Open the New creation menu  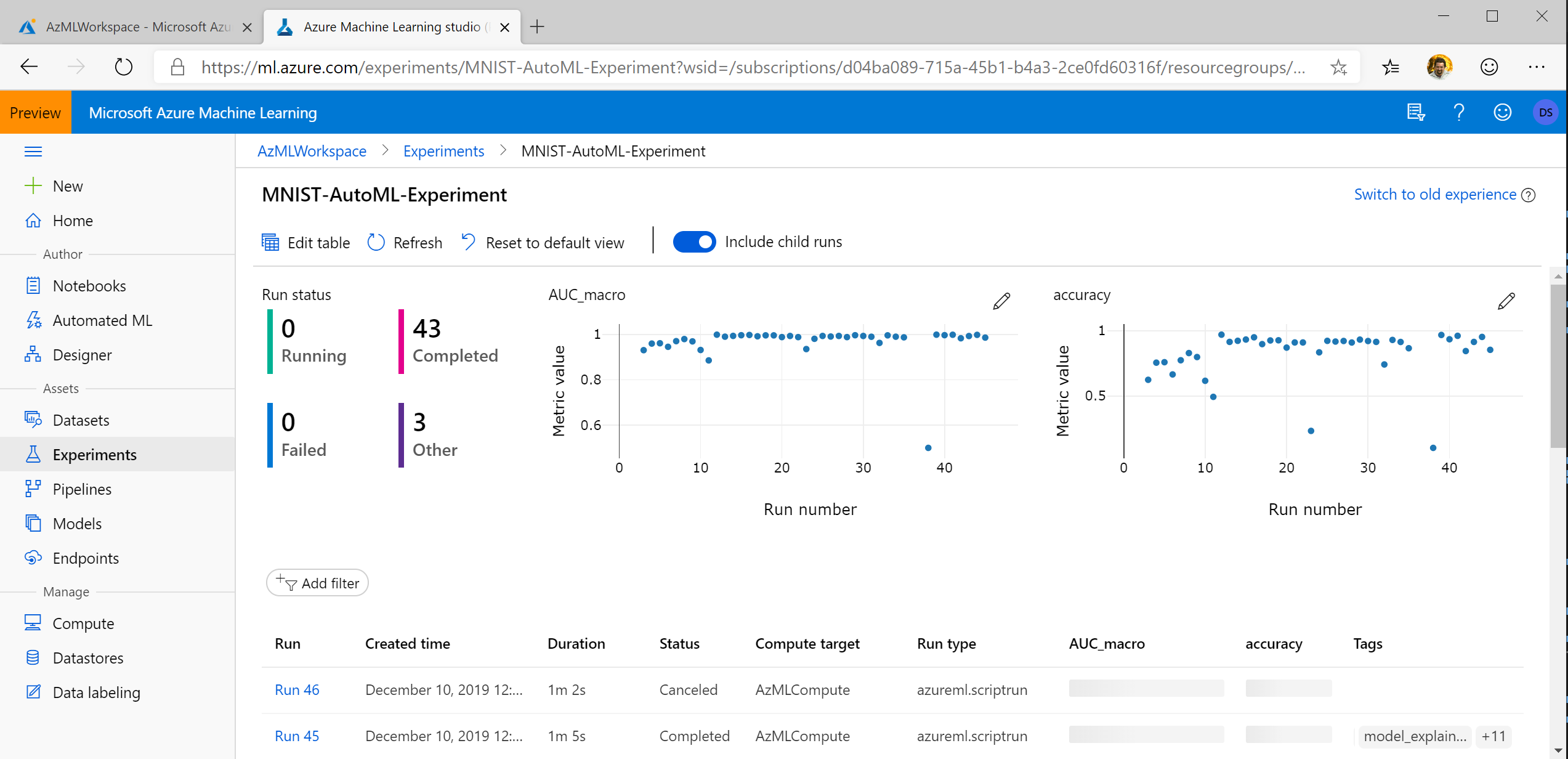click(x=67, y=186)
